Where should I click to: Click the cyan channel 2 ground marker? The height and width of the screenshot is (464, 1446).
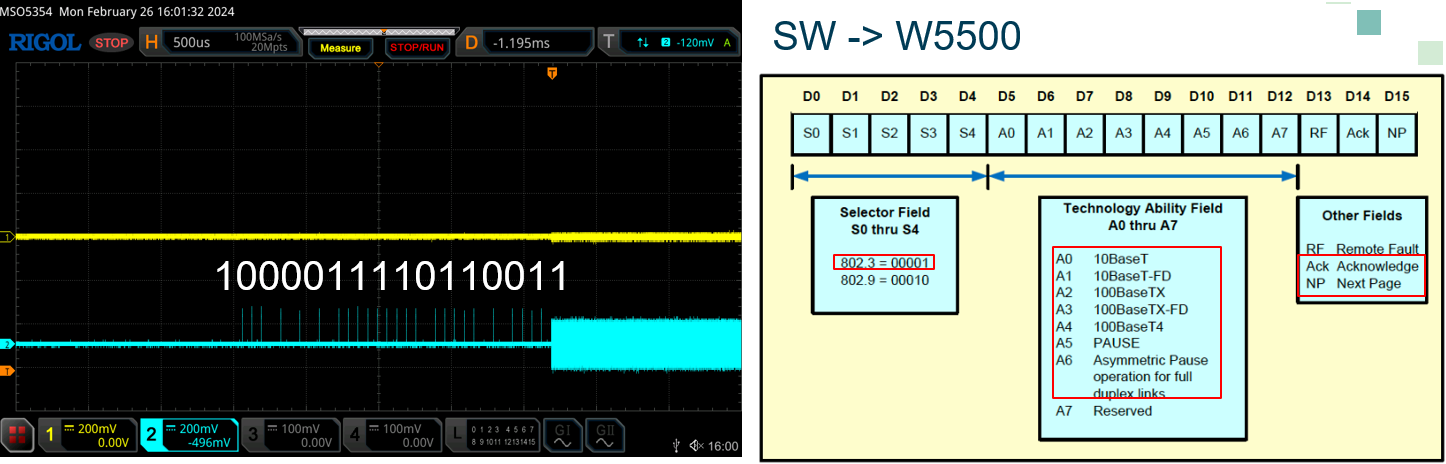coord(6,344)
